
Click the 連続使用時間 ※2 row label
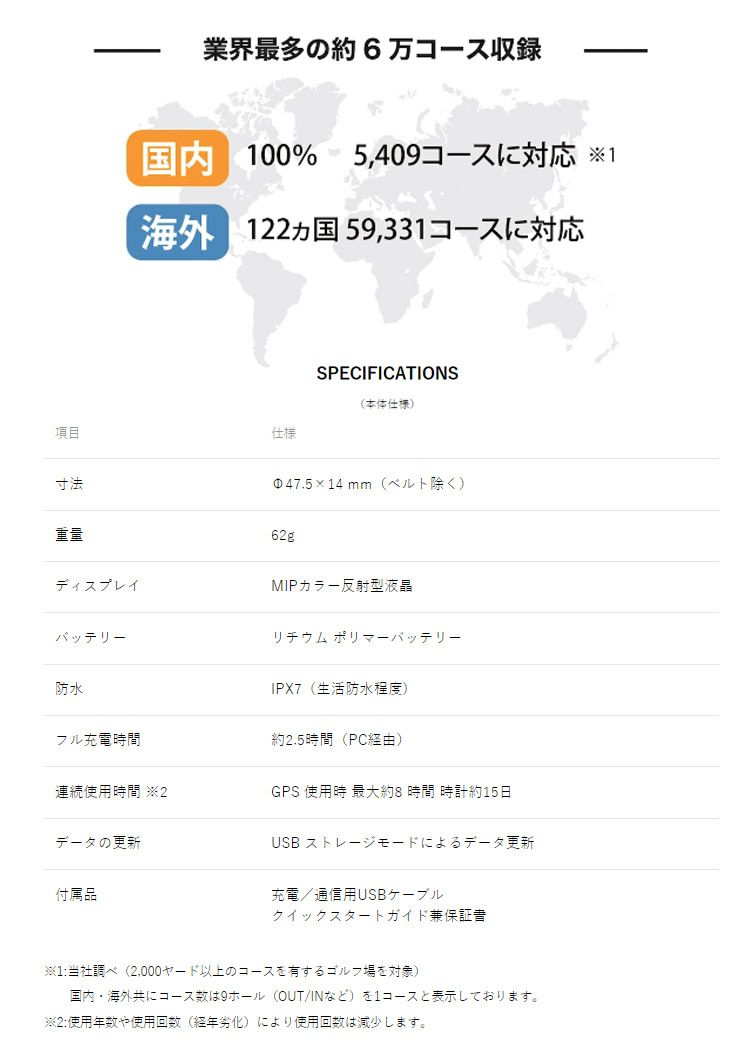pyautogui.click(x=111, y=792)
